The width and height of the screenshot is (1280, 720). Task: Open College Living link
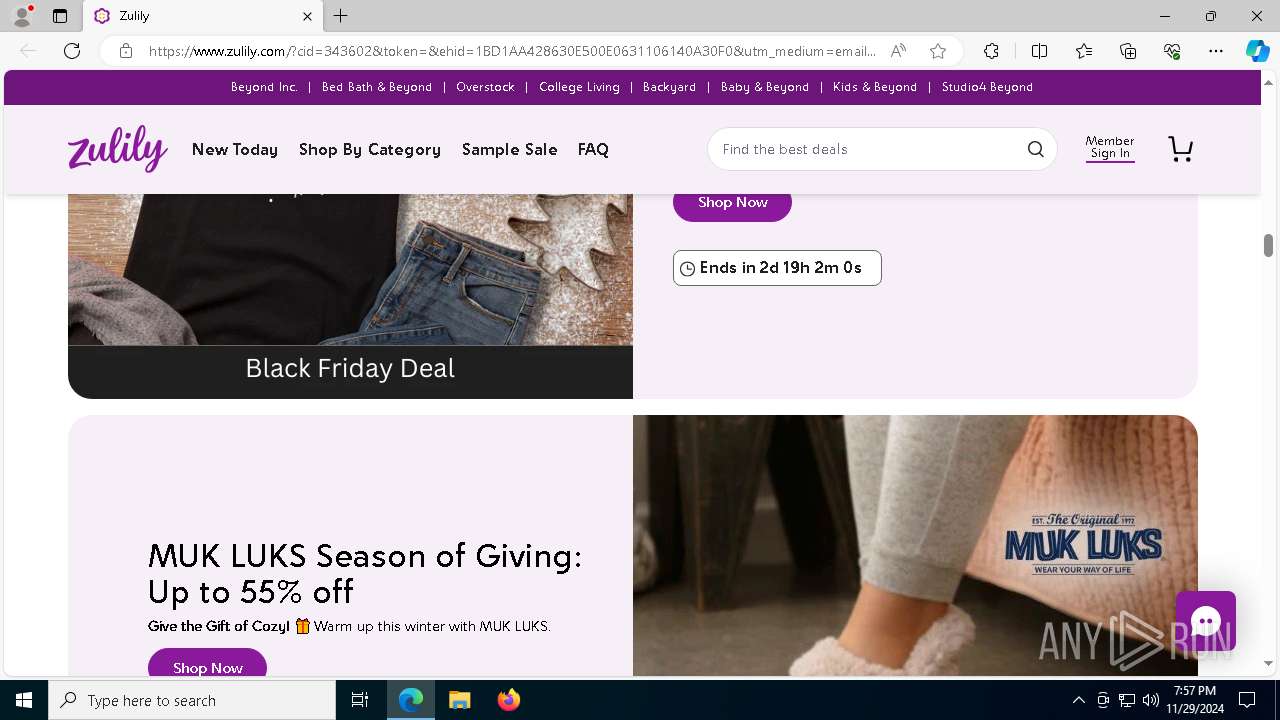coord(579,87)
